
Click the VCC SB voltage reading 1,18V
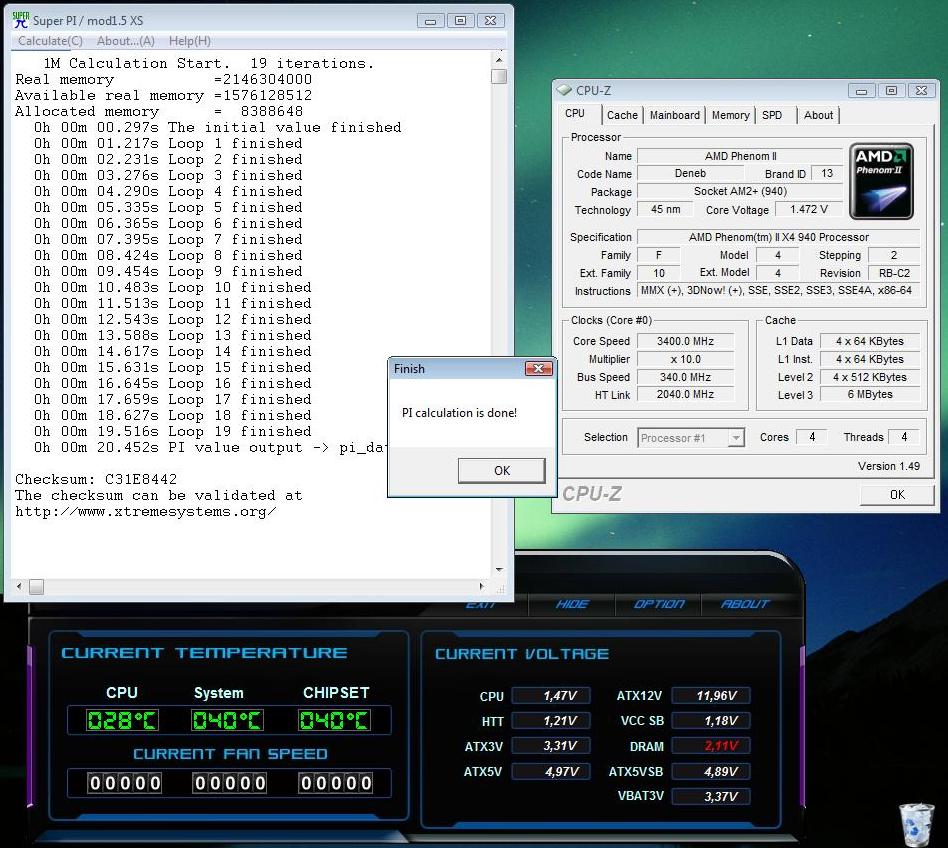(712, 720)
